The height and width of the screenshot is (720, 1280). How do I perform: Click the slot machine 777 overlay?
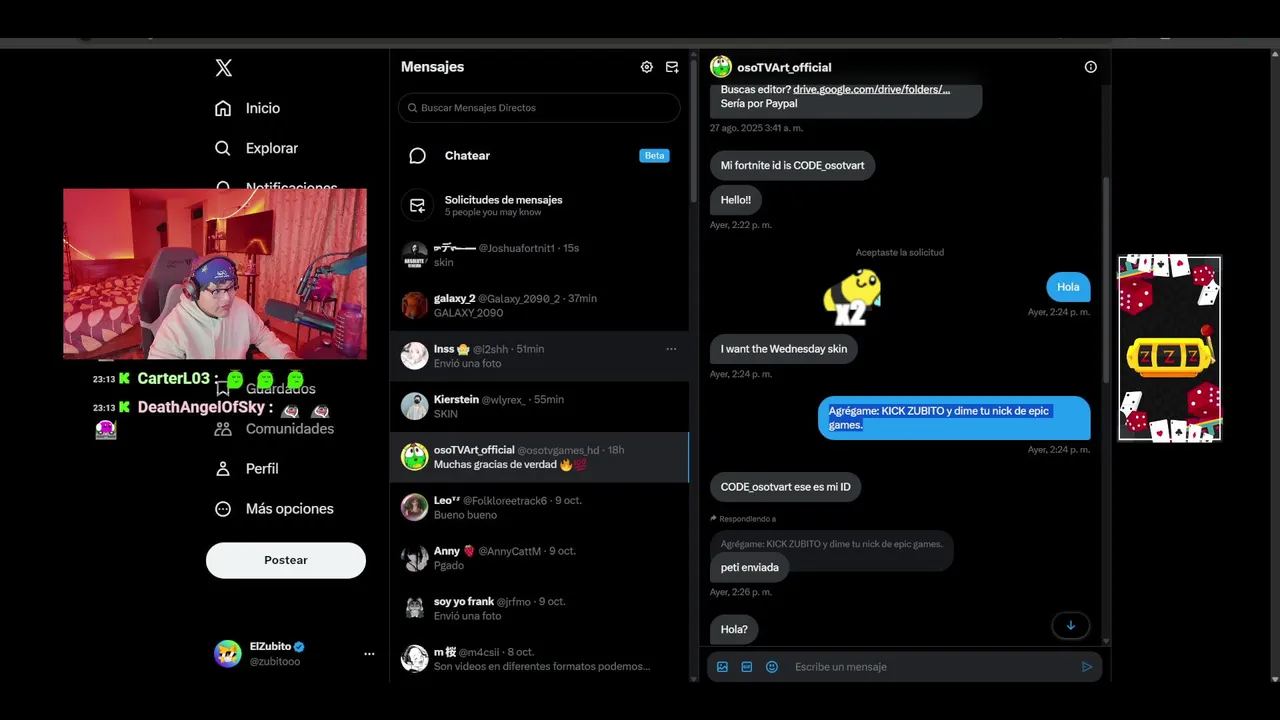(x=1169, y=348)
